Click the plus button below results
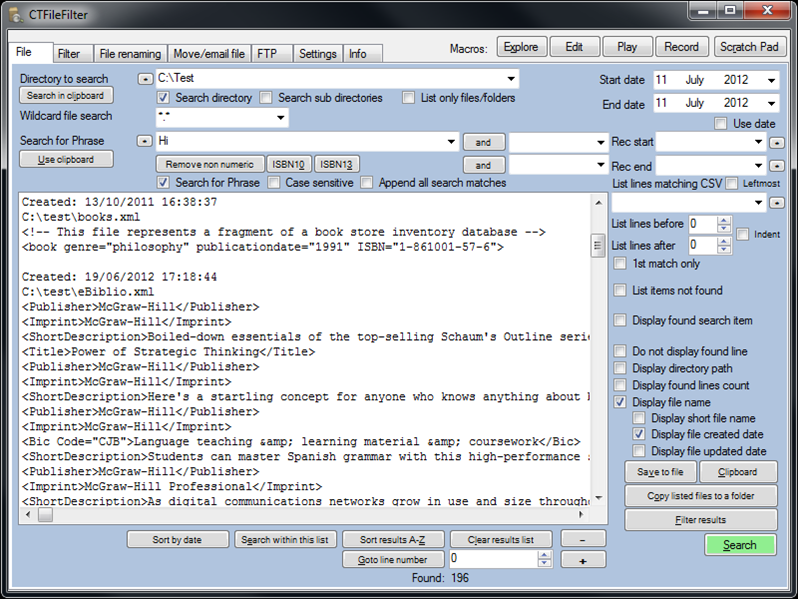 click(x=583, y=560)
